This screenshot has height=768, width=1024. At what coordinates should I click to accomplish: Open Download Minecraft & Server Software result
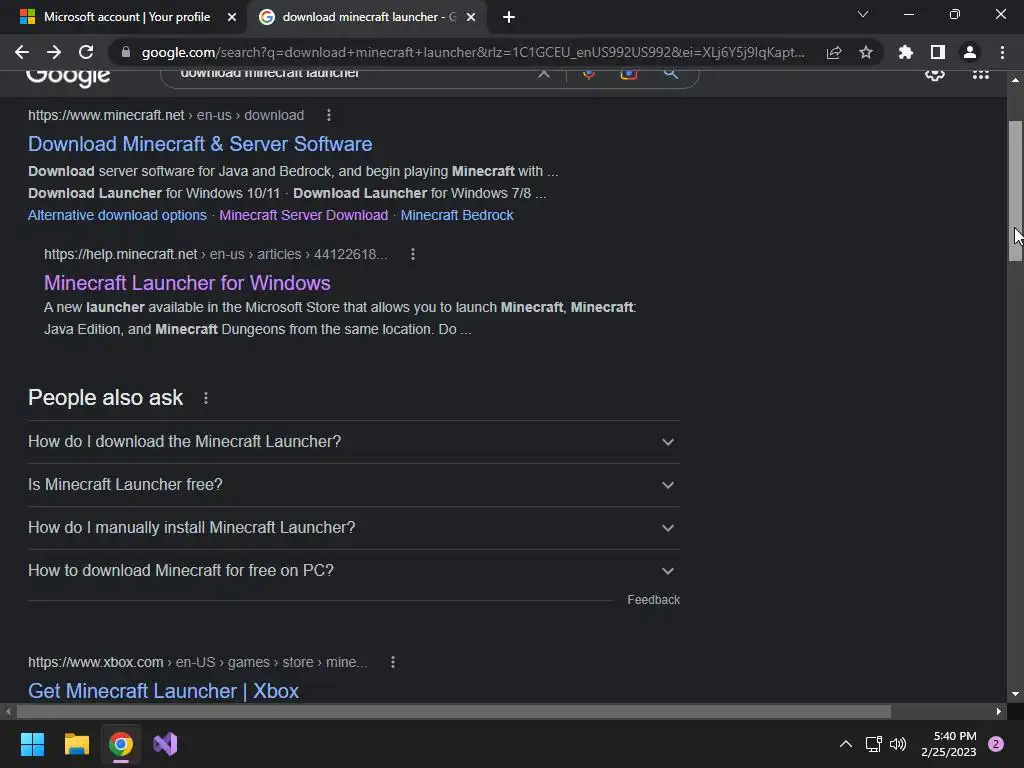(200, 144)
